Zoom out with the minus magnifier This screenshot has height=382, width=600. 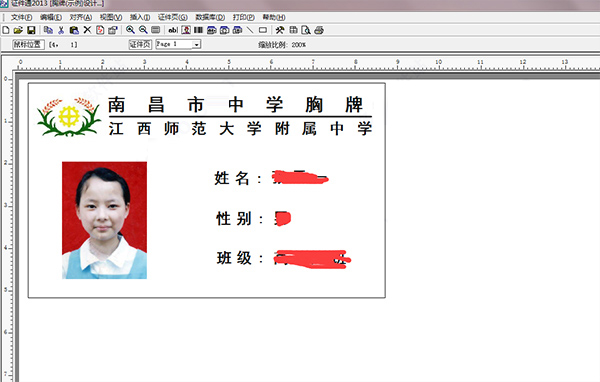143,30
